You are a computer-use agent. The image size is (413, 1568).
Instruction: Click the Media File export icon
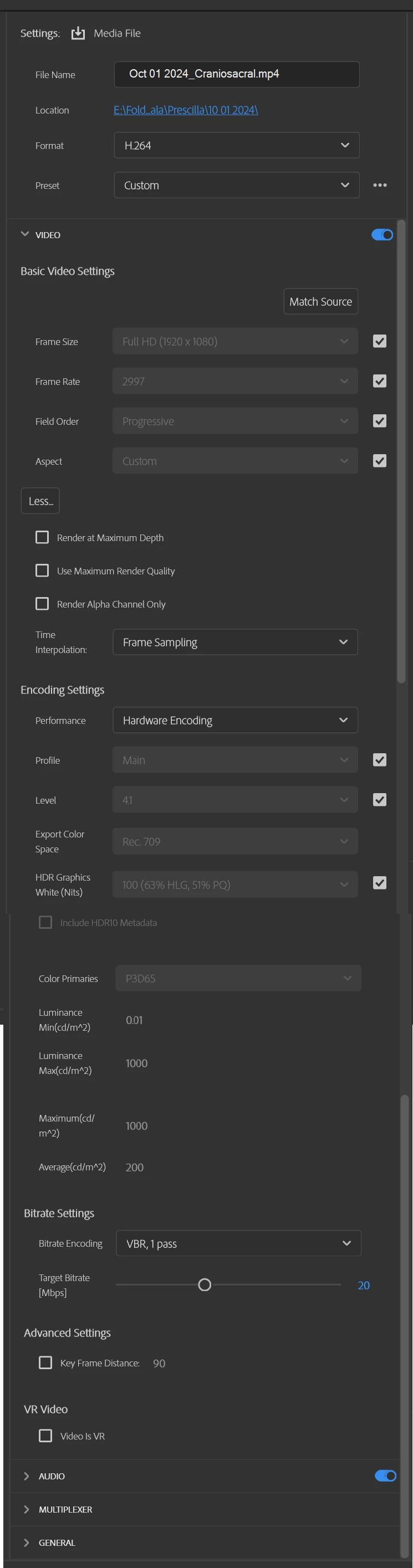[x=78, y=33]
